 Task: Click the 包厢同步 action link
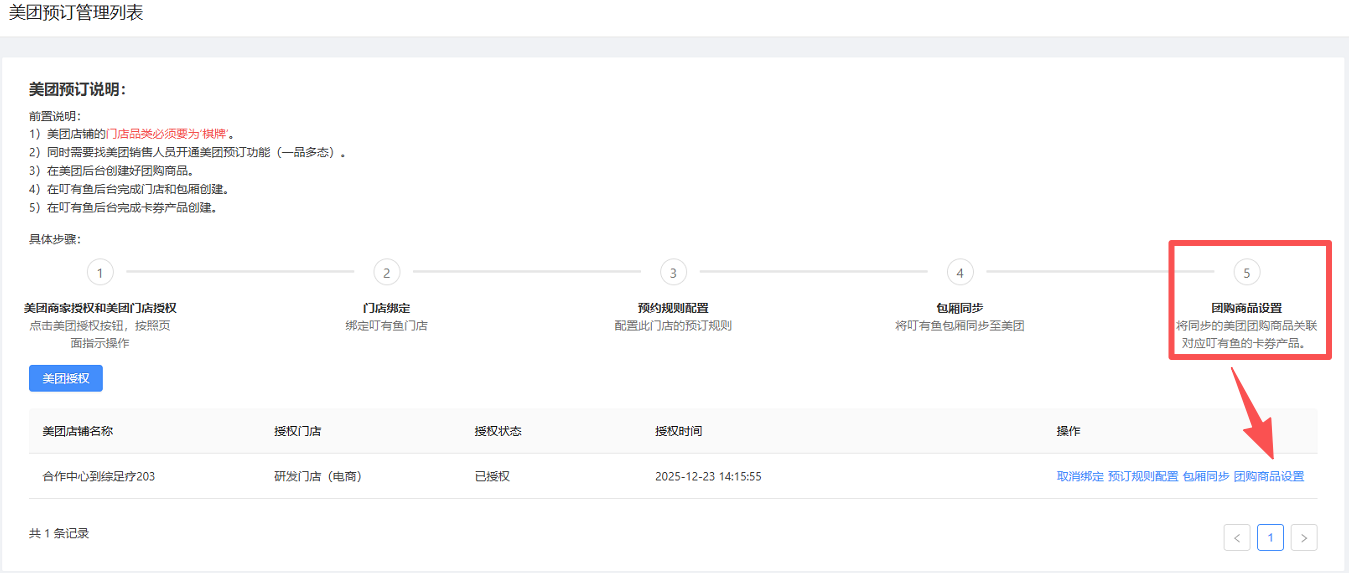click(1206, 476)
